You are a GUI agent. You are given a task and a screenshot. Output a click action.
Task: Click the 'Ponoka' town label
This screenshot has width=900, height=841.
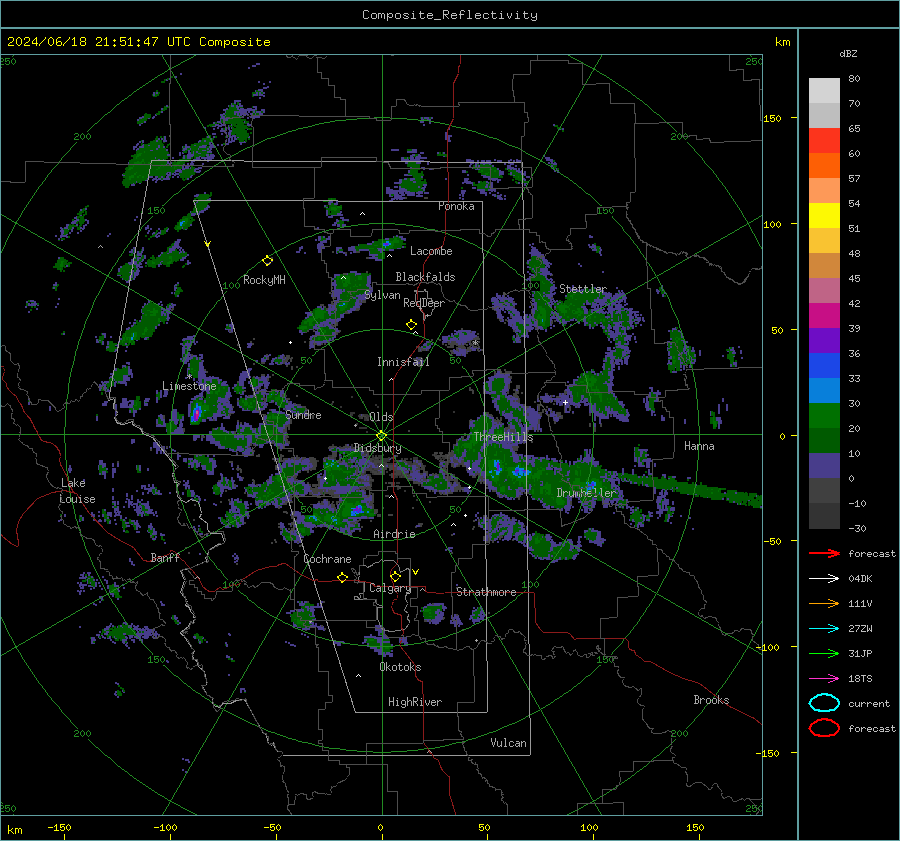[x=456, y=206]
